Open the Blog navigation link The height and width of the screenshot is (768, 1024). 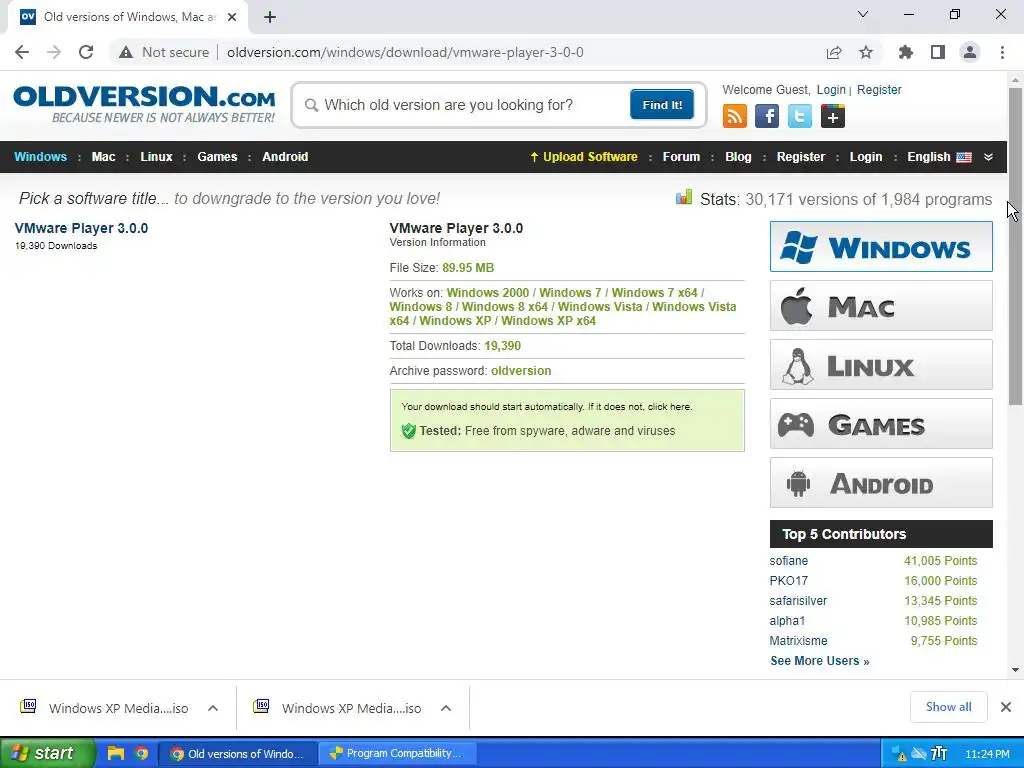pyautogui.click(x=738, y=157)
